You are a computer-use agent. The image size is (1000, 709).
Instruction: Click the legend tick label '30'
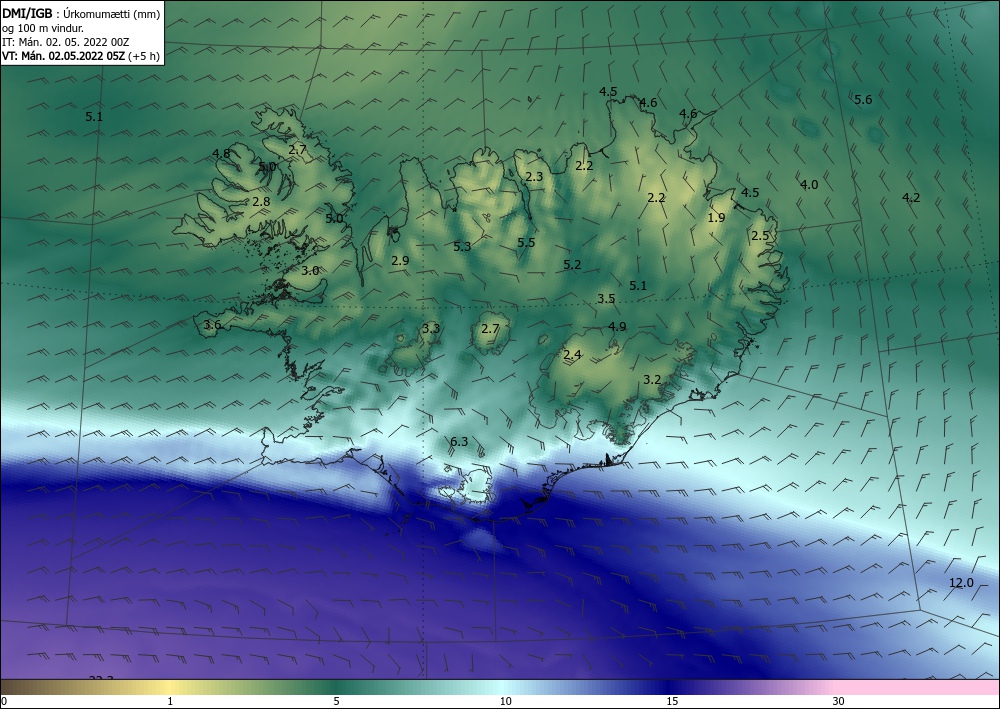[x=838, y=701]
